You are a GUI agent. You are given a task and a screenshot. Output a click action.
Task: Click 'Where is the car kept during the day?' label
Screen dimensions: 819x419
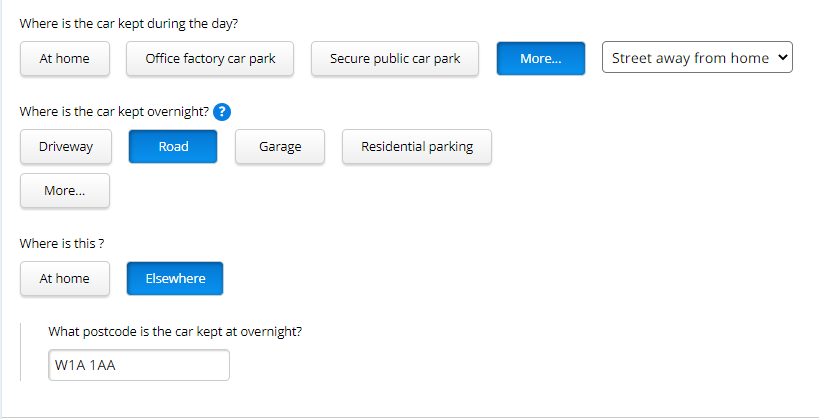pyautogui.click(x=128, y=22)
